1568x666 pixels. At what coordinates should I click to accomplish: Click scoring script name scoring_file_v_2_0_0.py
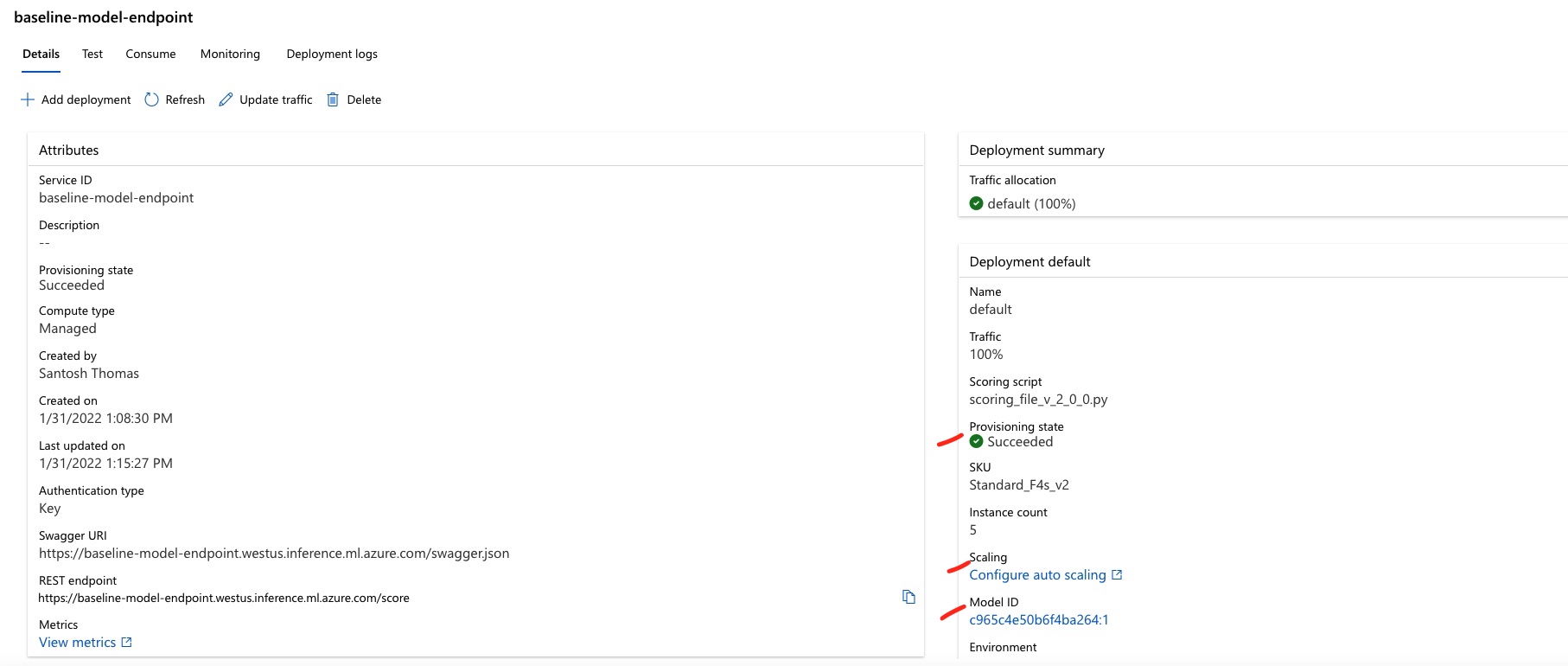point(1038,399)
